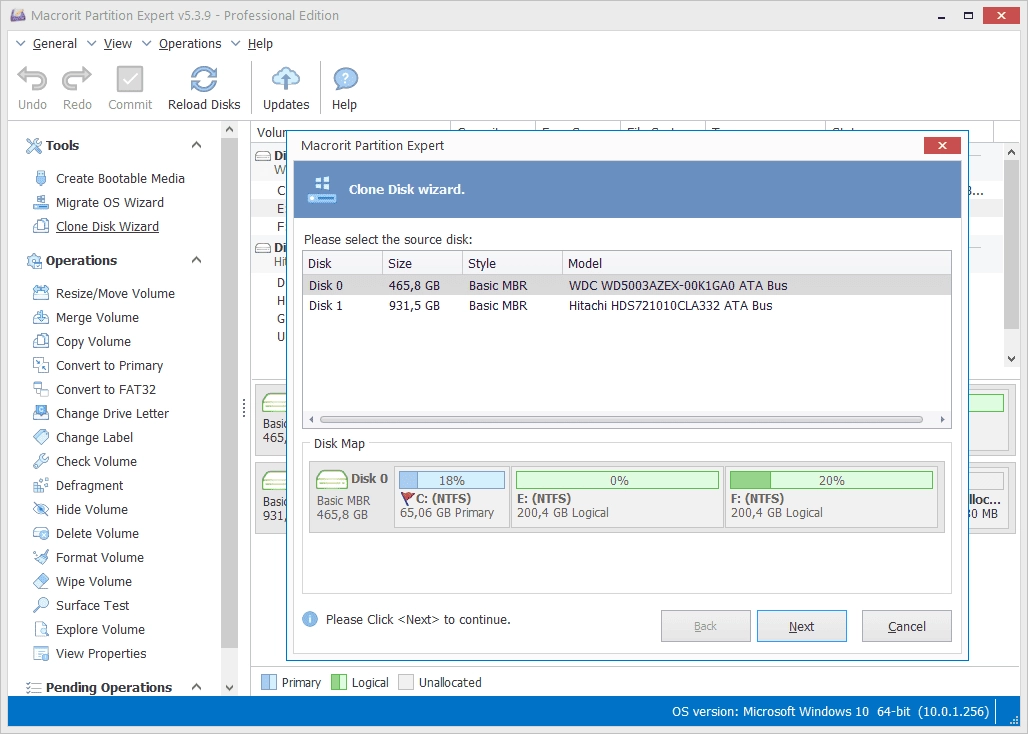1028x734 pixels.
Task: Click the E: 0% usage bar
Action: click(x=618, y=480)
